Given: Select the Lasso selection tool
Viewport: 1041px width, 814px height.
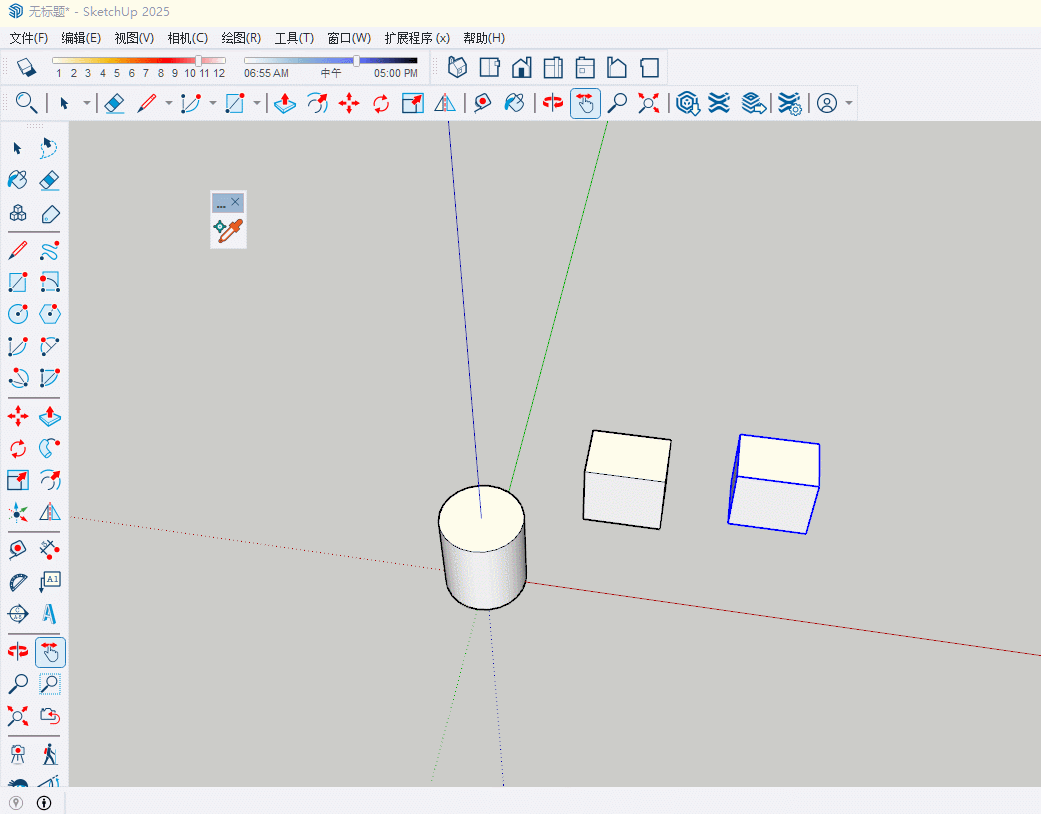Looking at the screenshot, I should click(49, 148).
